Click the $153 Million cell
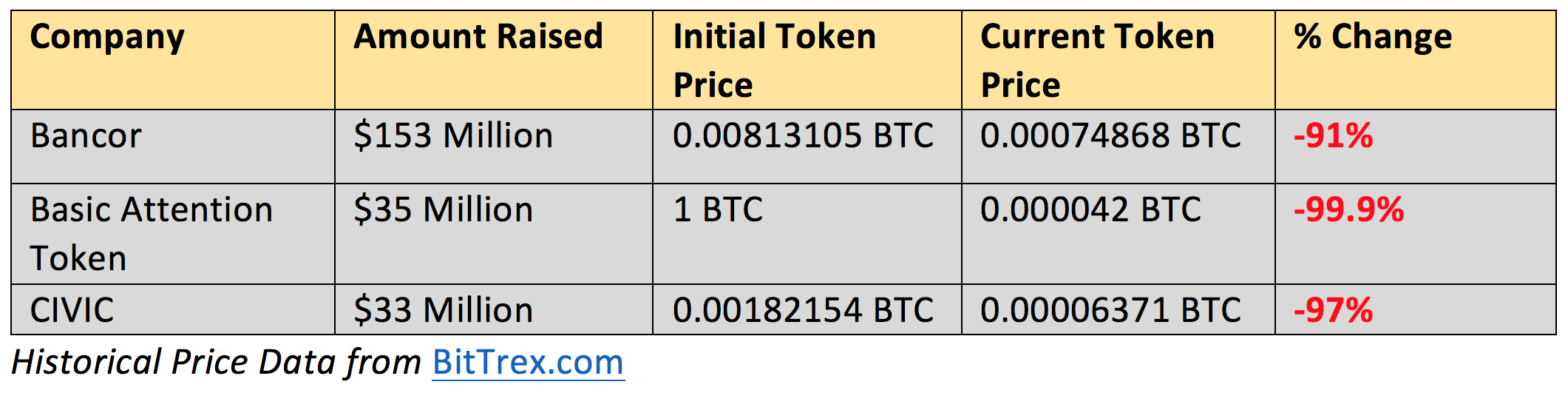 (x=494, y=147)
